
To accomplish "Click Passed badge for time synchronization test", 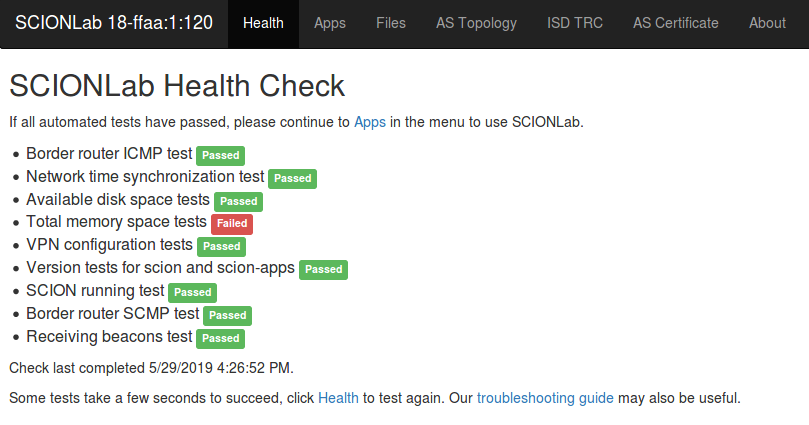I will tap(293, 178).
